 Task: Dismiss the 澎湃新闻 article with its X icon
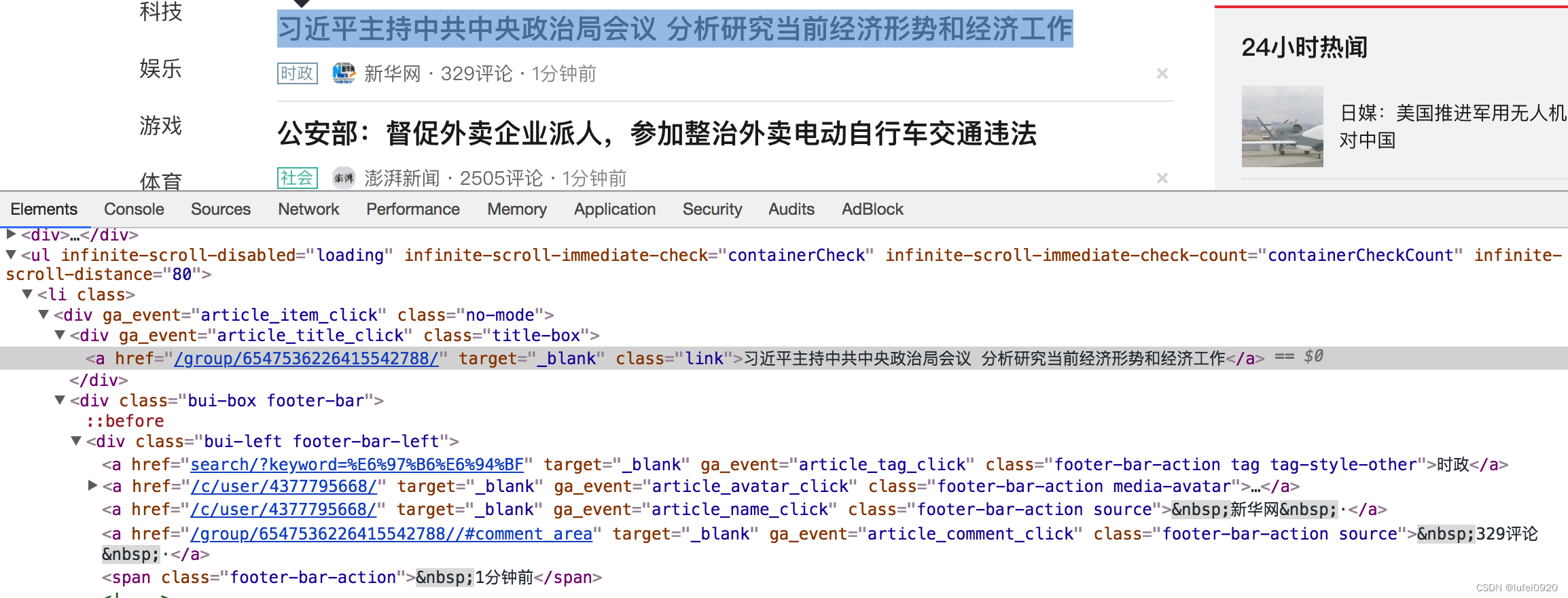1162,178
